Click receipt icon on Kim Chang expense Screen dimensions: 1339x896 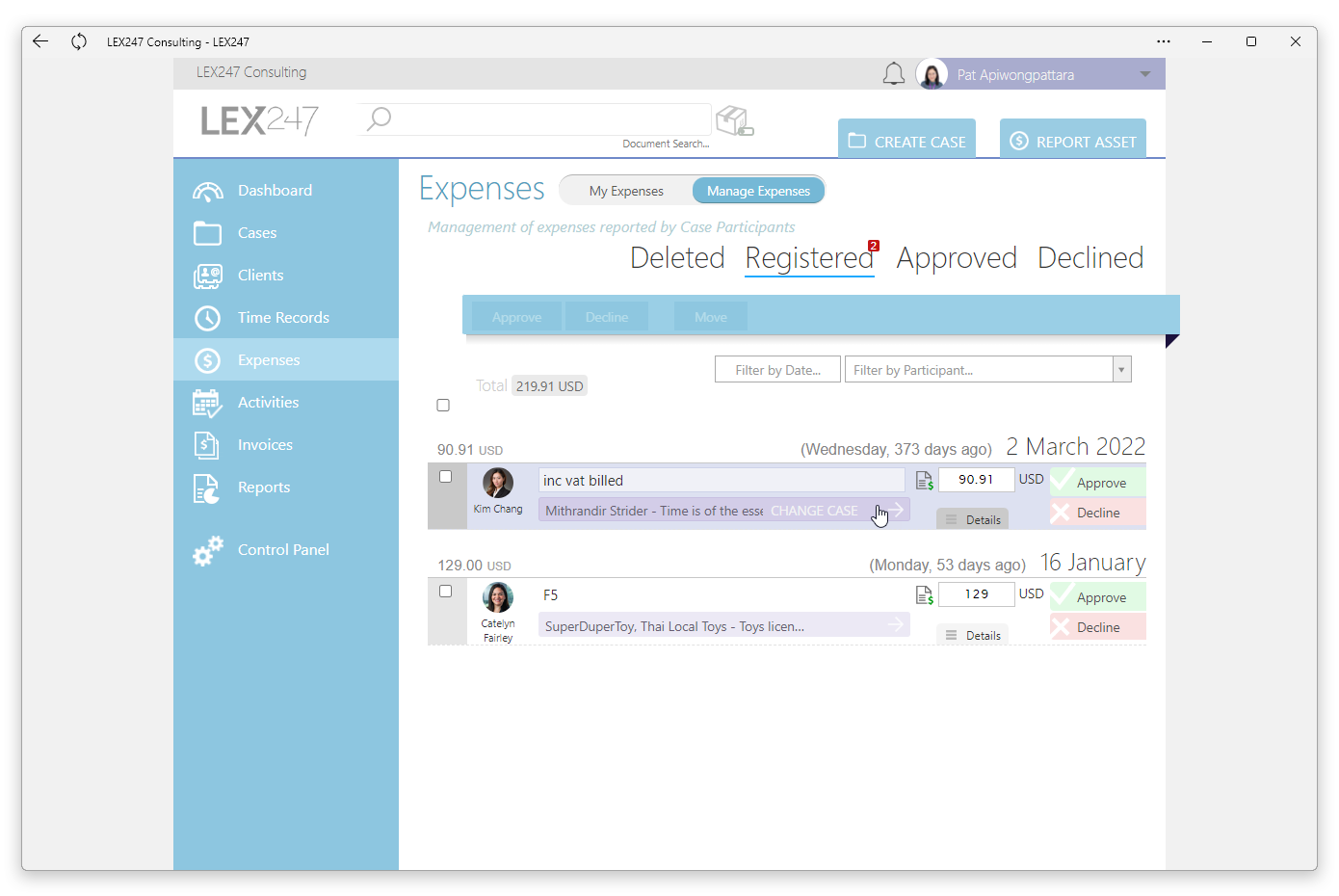(x=924, y=480)
